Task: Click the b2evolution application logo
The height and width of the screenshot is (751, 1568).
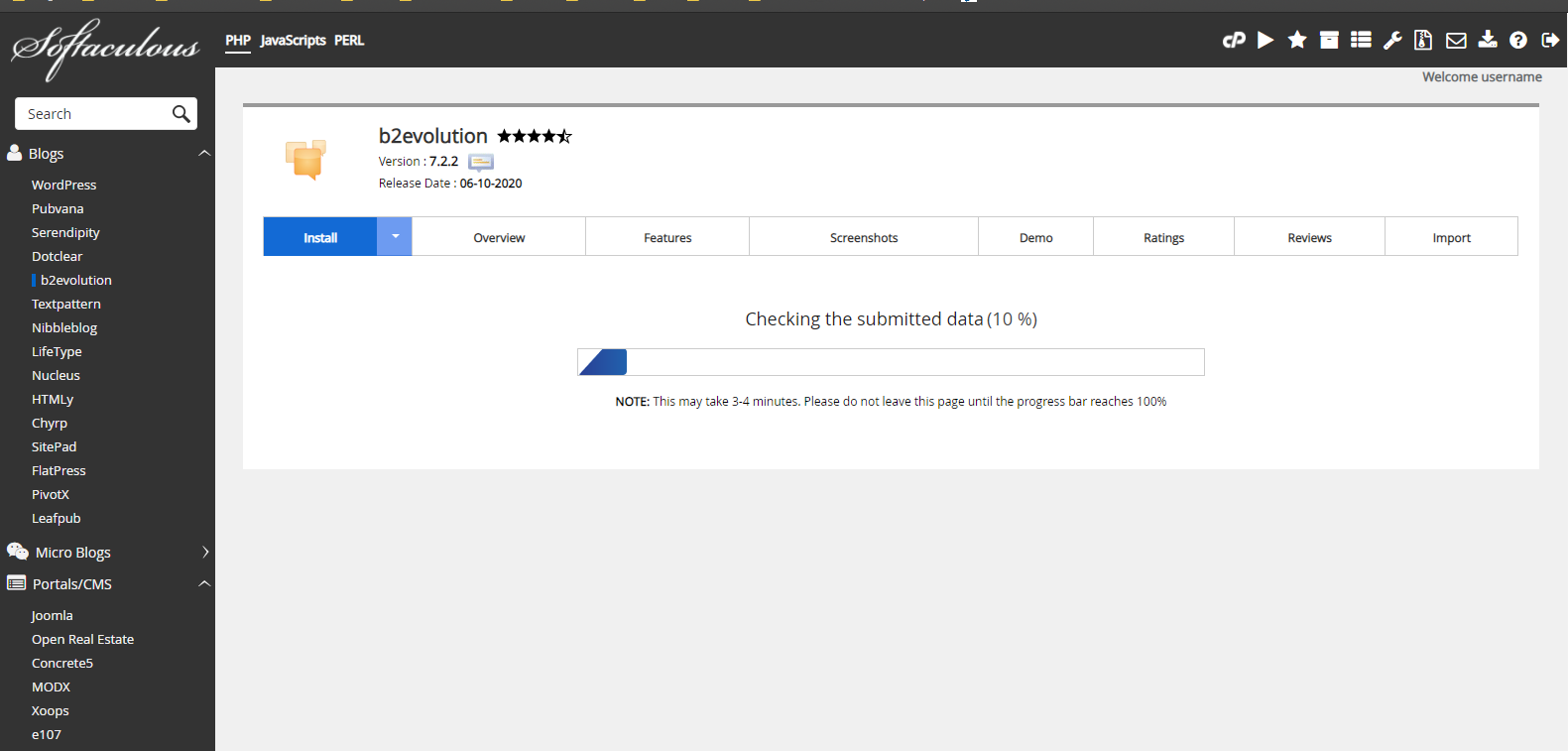Action: (305, 159)
